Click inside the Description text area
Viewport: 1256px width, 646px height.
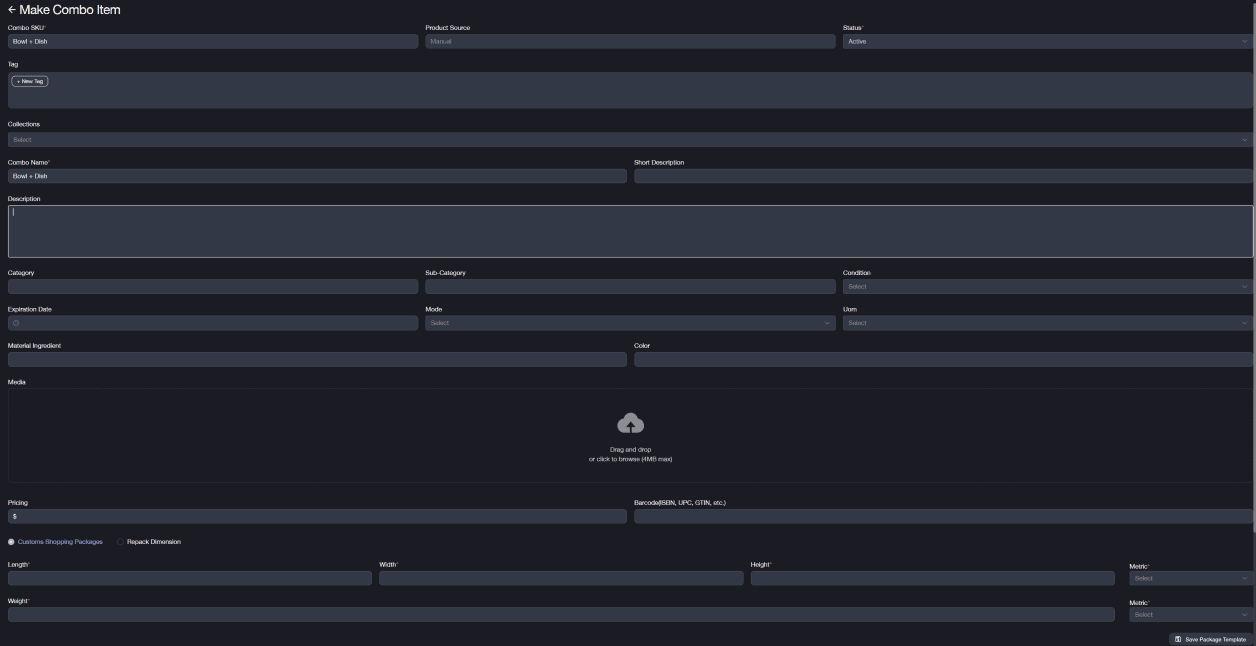pyautogui.click(x=630, y=231)
